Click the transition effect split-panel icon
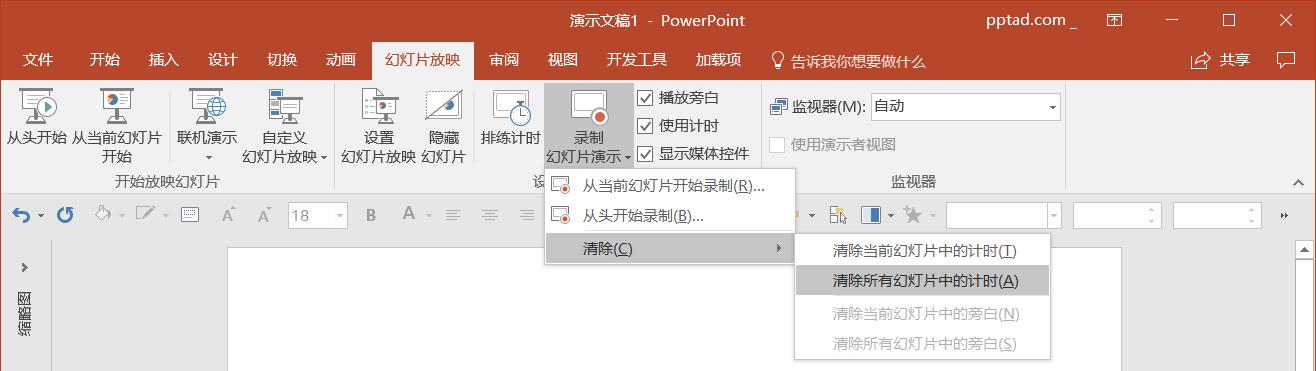The height and width of the screenshot is (371, 1316). point(870,214)
